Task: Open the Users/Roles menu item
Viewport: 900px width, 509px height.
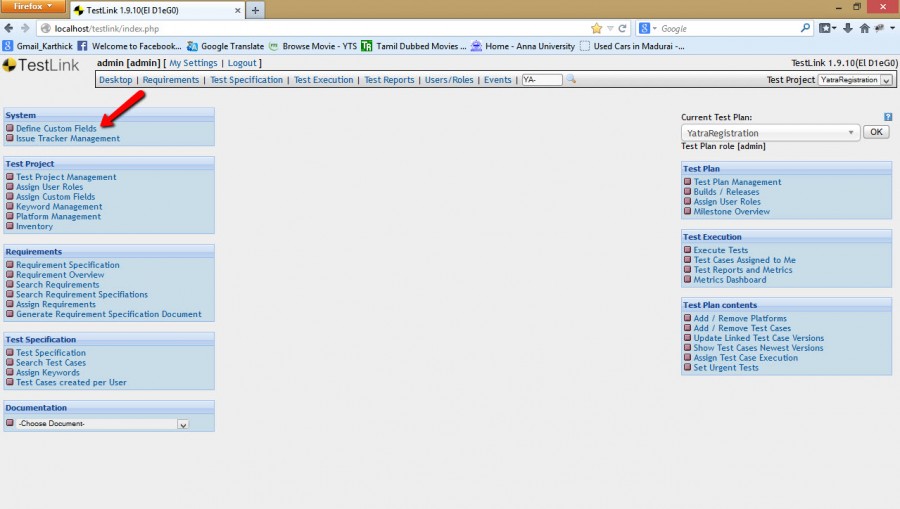Action: tap(449, 80)
